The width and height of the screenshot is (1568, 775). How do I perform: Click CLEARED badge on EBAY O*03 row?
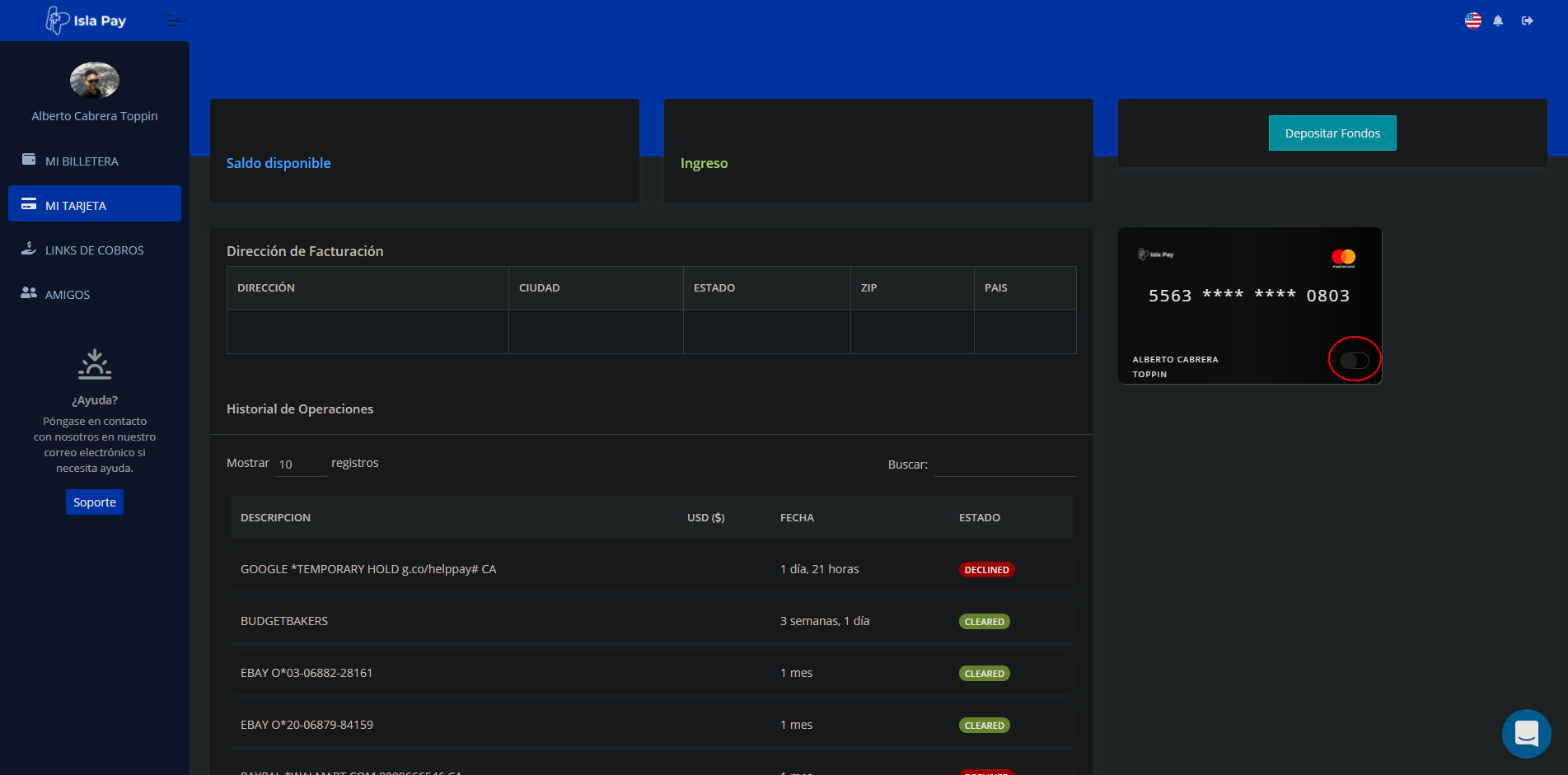coord(985,674)
